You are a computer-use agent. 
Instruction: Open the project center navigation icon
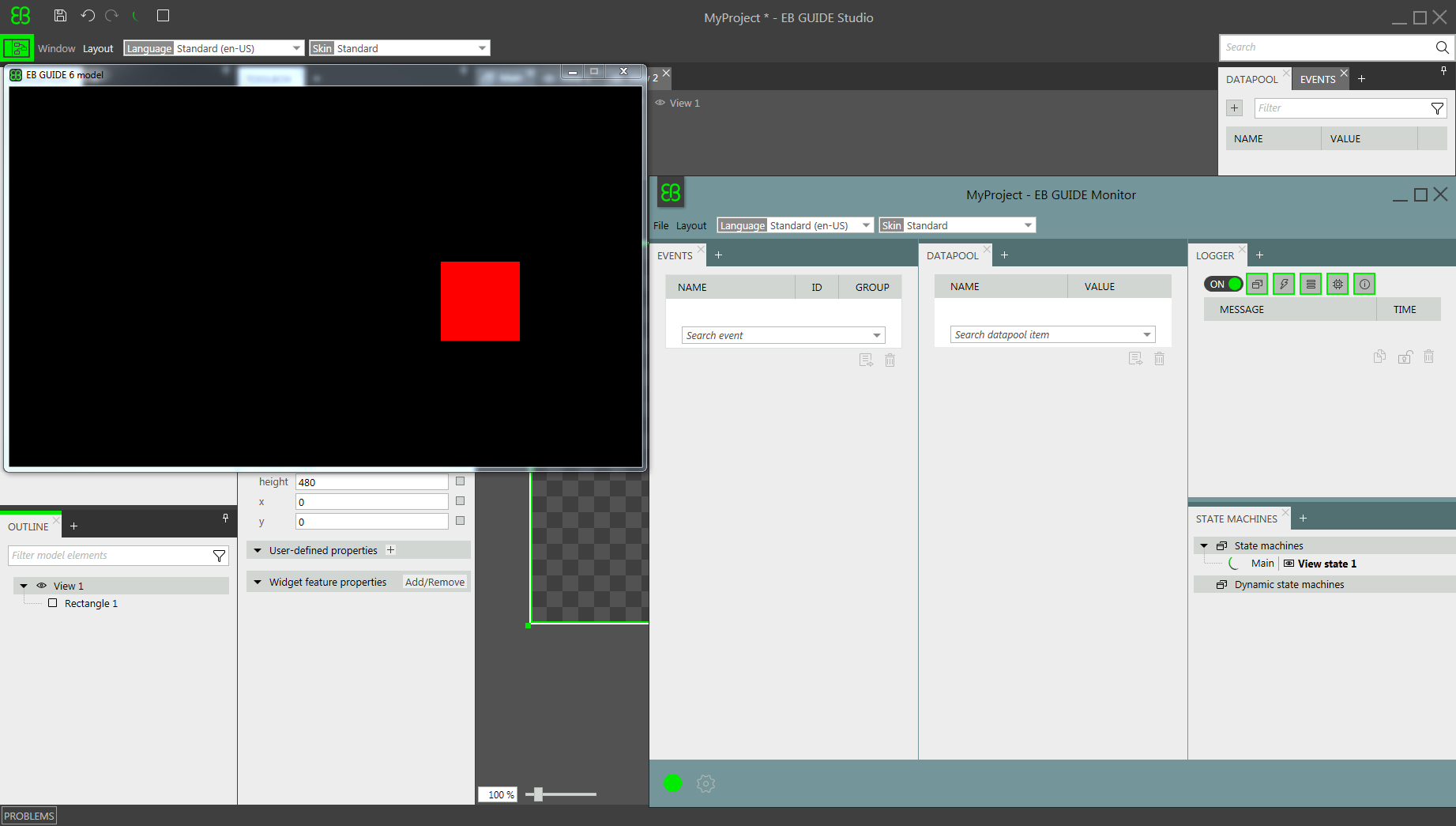point(17,48)
